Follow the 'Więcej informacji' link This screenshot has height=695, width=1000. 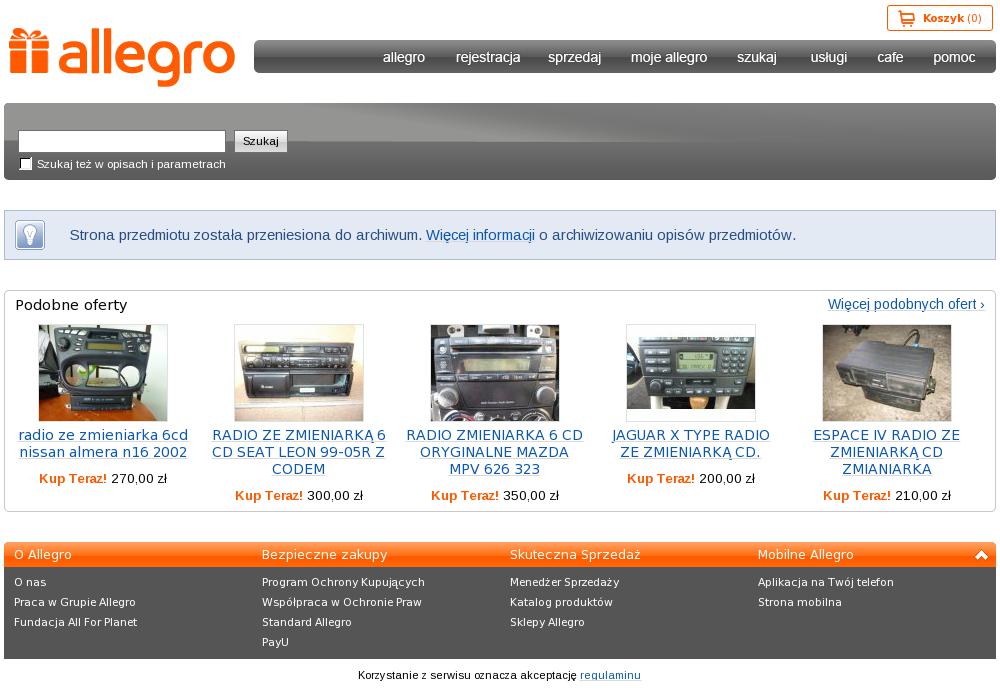(480, 235)
